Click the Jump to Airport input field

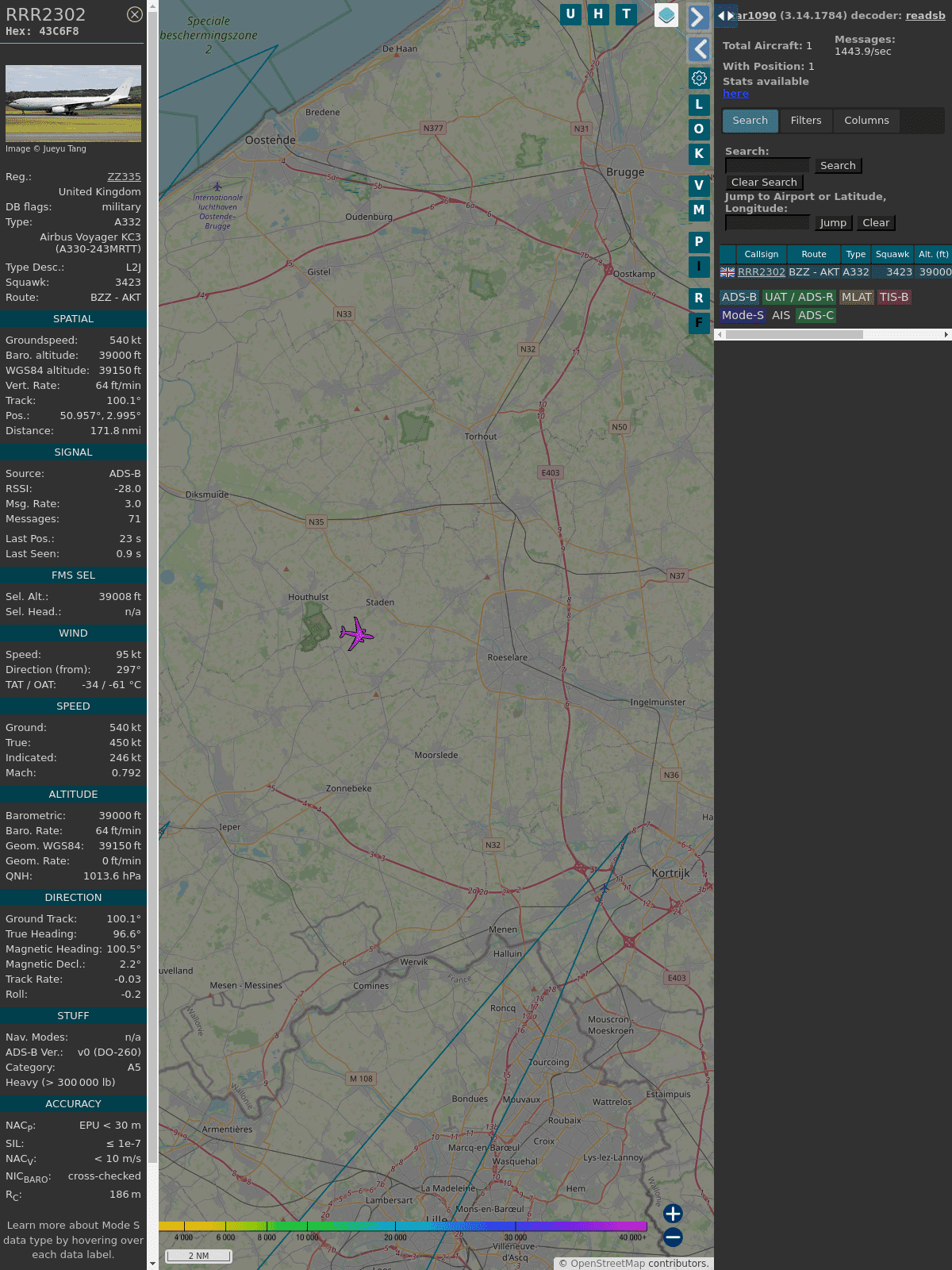pyautogui.click(x=767, y=223)
